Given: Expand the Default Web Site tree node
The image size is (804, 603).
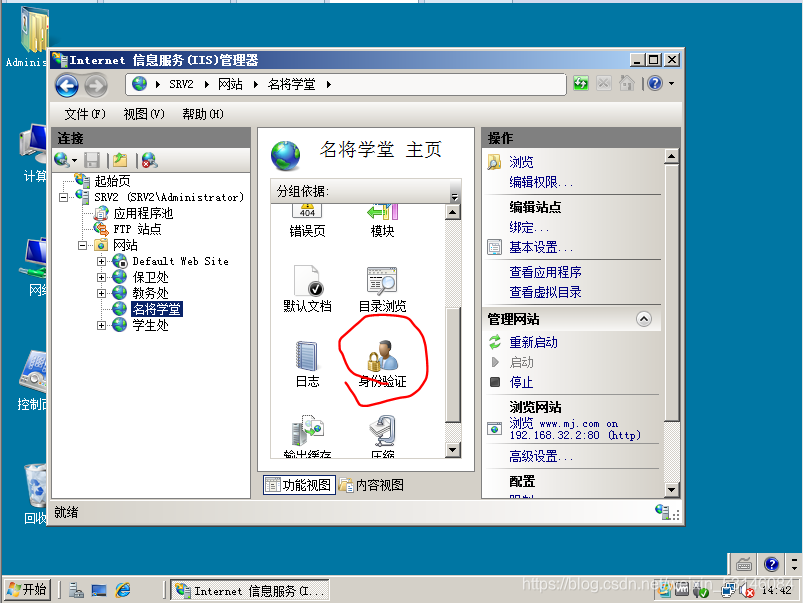Looking at the screenshot, I should point(102,262).
